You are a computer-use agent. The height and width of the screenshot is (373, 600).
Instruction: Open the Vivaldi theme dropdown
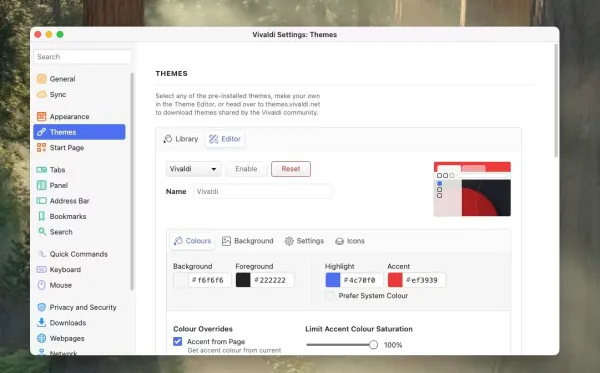click(x=194, y=169)
